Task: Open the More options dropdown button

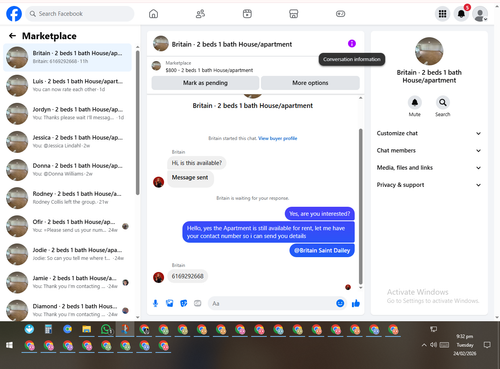Action: click(310, 83)
